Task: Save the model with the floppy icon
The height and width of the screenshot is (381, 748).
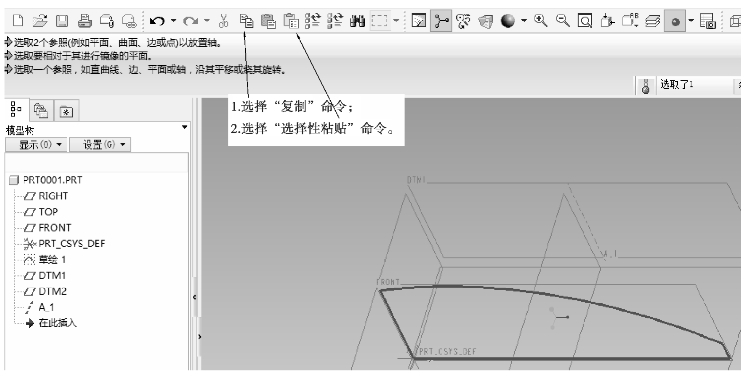Action: coord(62,21)
